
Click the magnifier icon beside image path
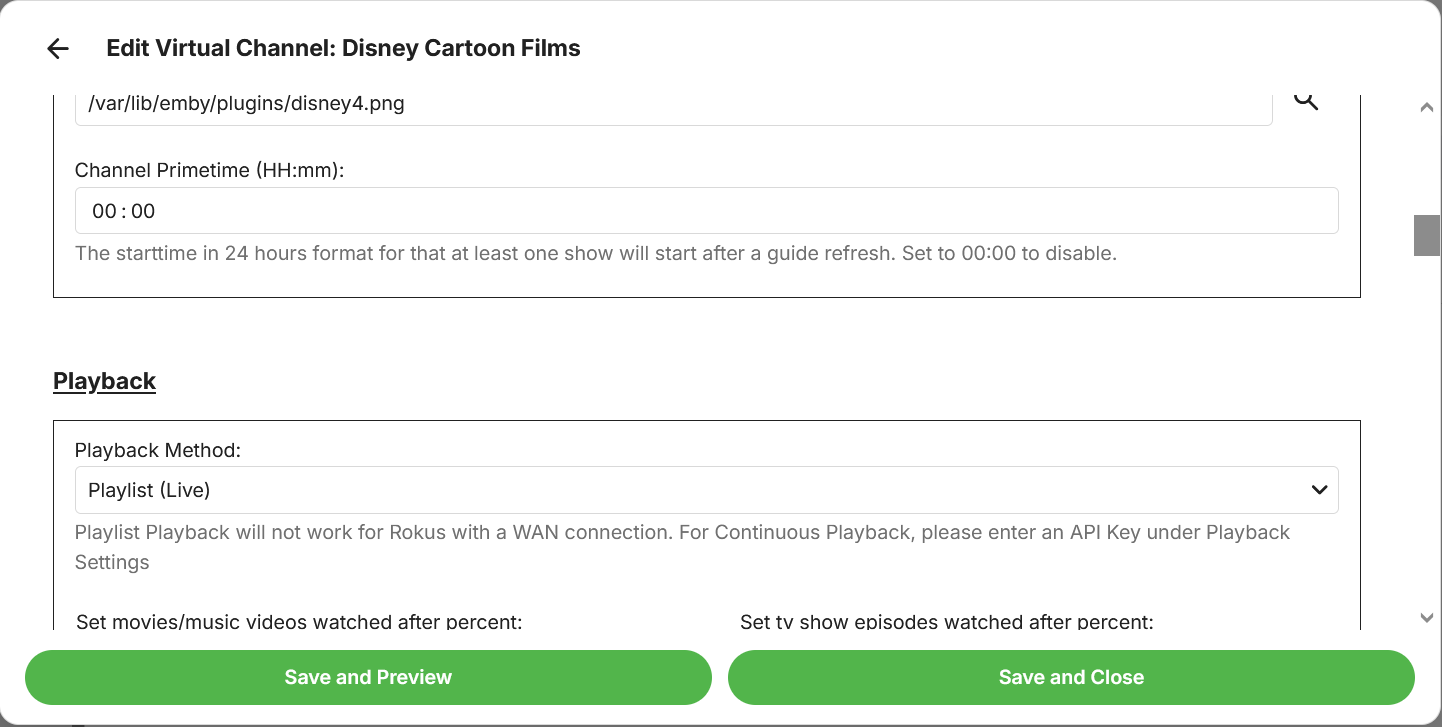point(1306,100)
